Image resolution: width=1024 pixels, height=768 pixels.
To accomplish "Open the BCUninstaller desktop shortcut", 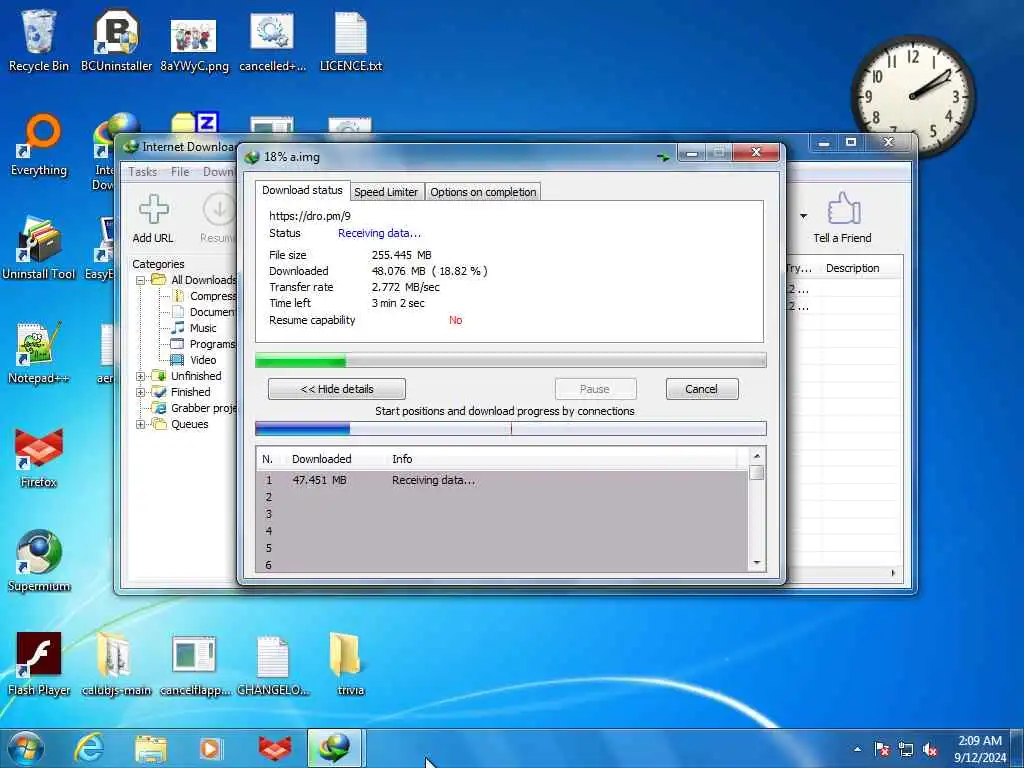I will [116, 39].
